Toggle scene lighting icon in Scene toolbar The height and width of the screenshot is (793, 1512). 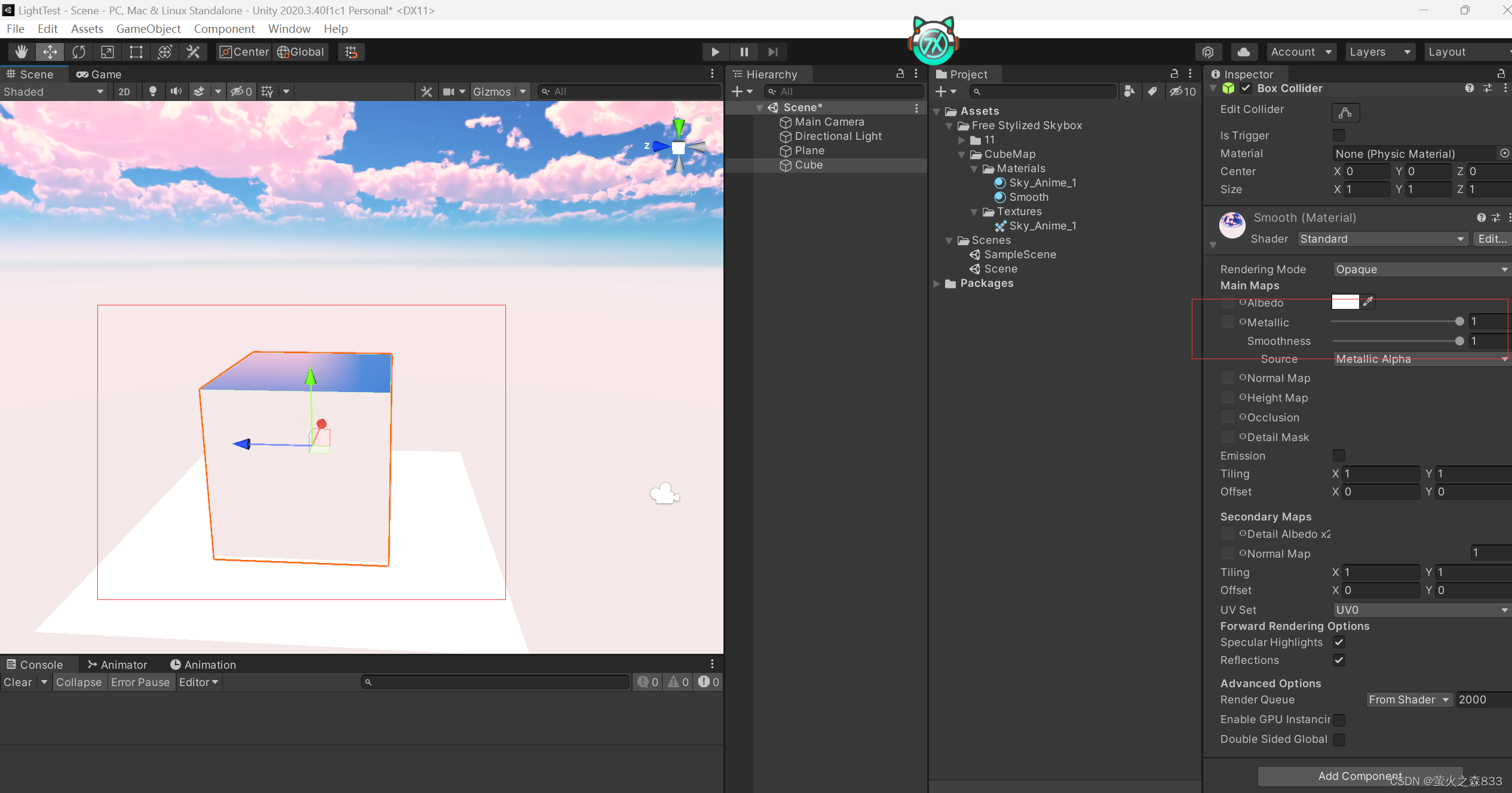click(153, 91)
